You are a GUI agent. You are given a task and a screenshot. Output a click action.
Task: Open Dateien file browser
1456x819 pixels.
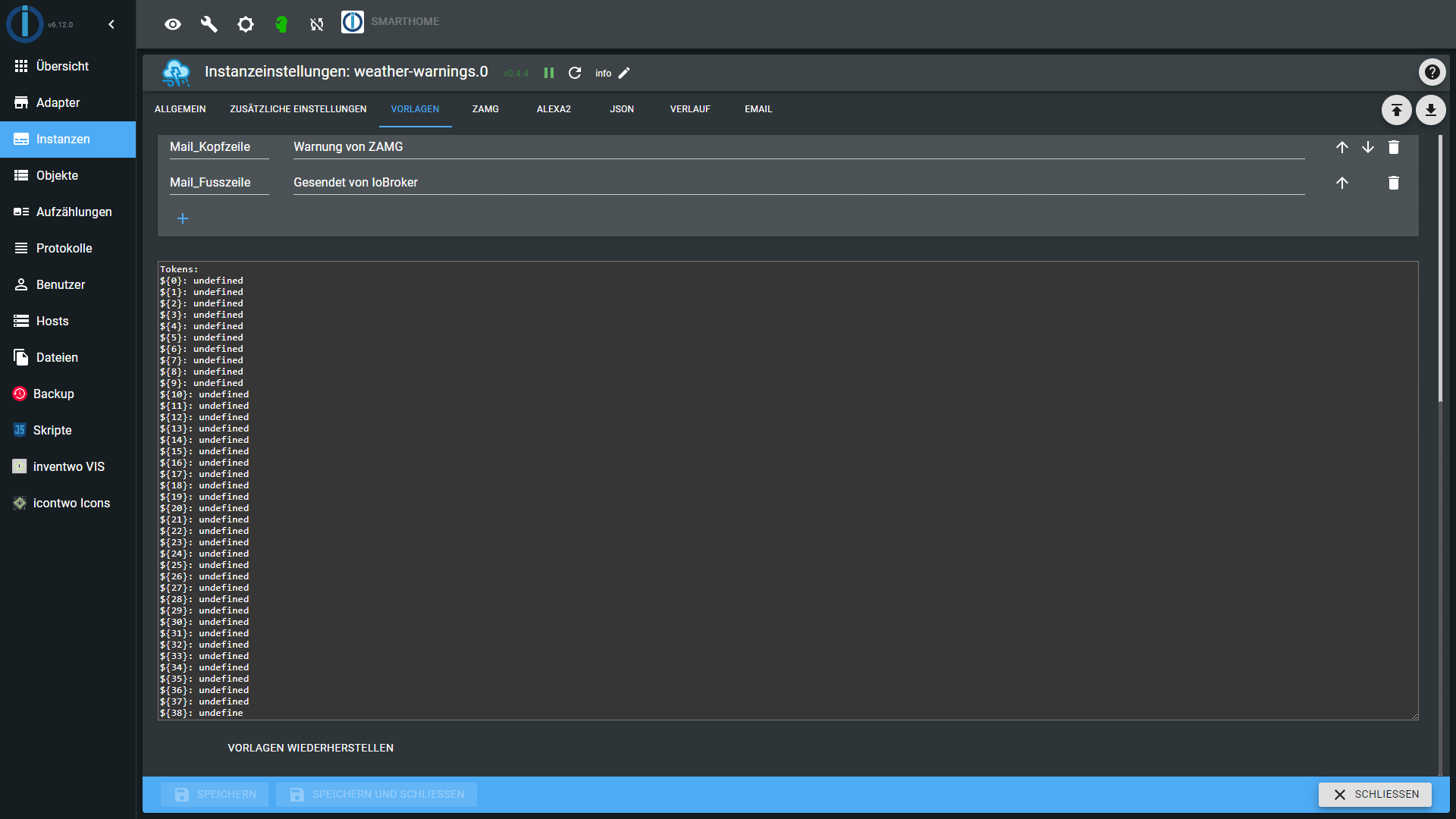[67, 358]
